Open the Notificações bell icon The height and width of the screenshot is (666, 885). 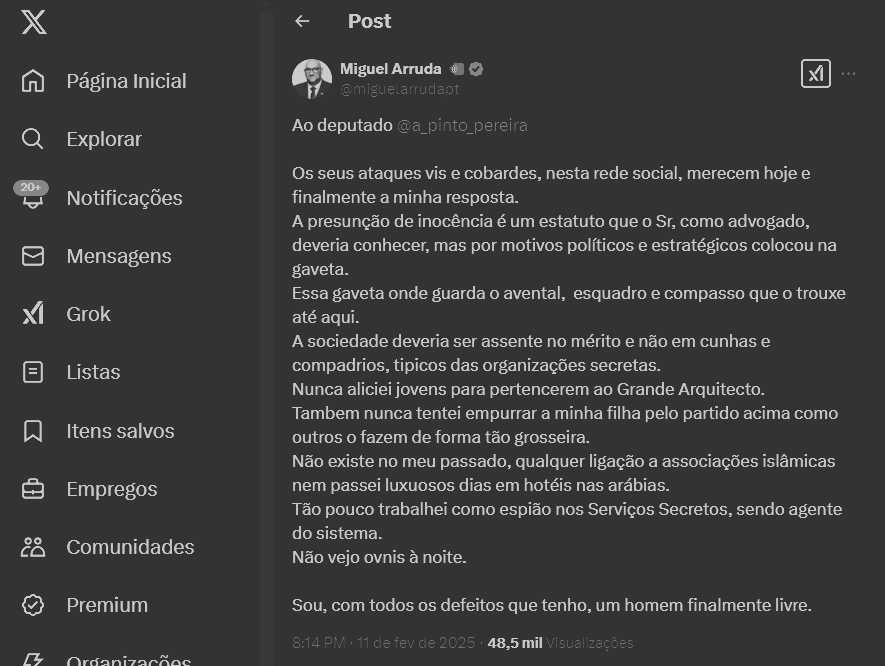click(x=33, y=197)
